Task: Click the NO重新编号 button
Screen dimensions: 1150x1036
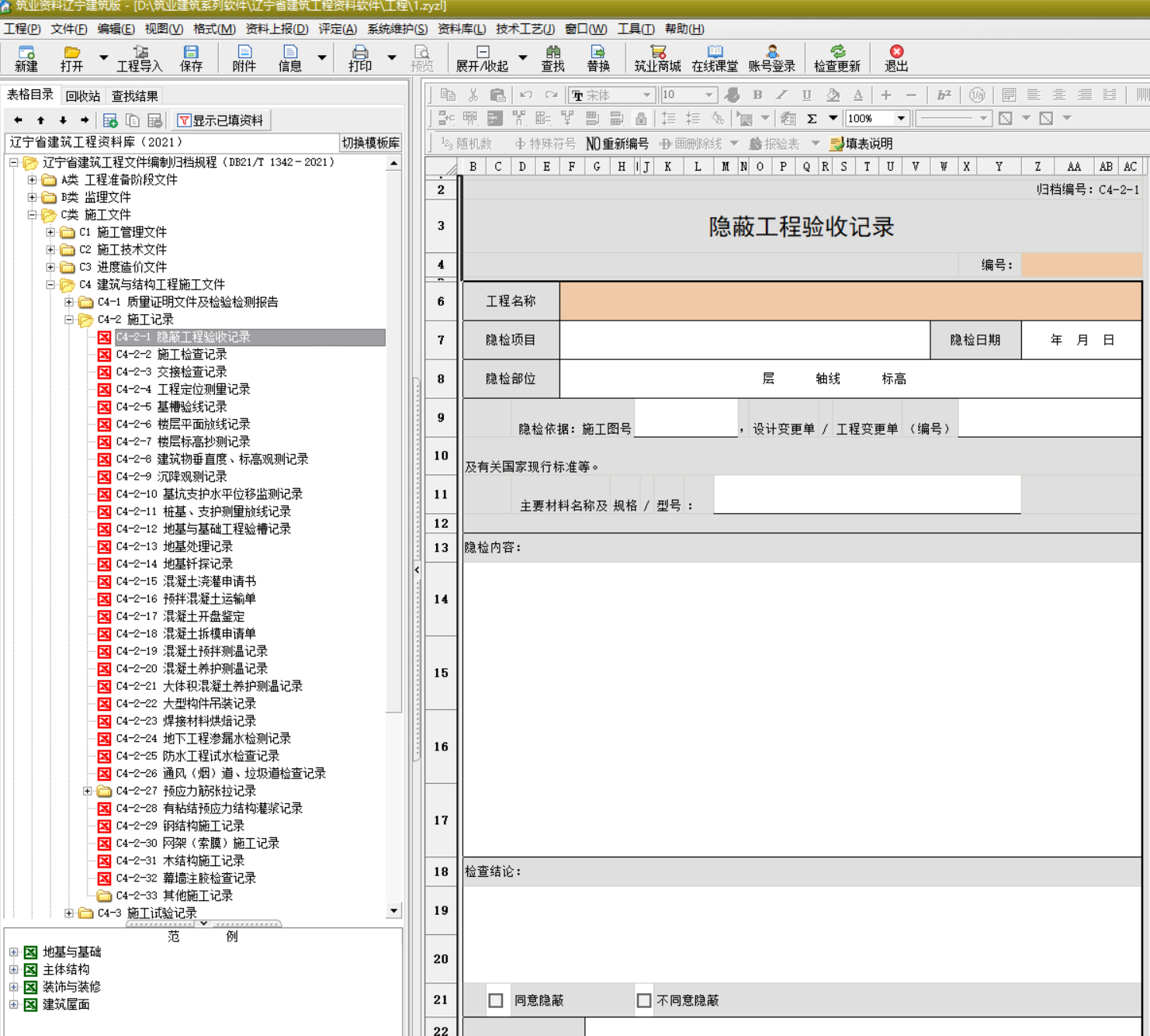Action: coord(617,144)
